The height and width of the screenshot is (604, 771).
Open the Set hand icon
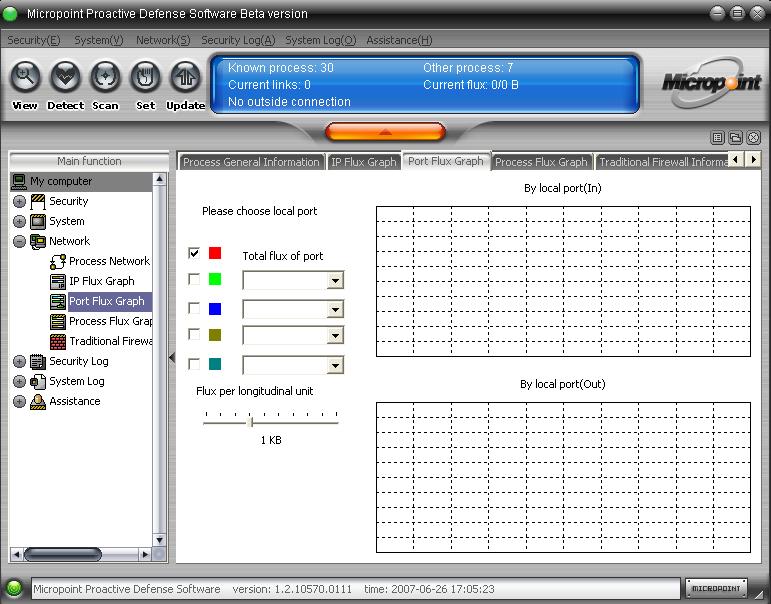tap(146, 77)
